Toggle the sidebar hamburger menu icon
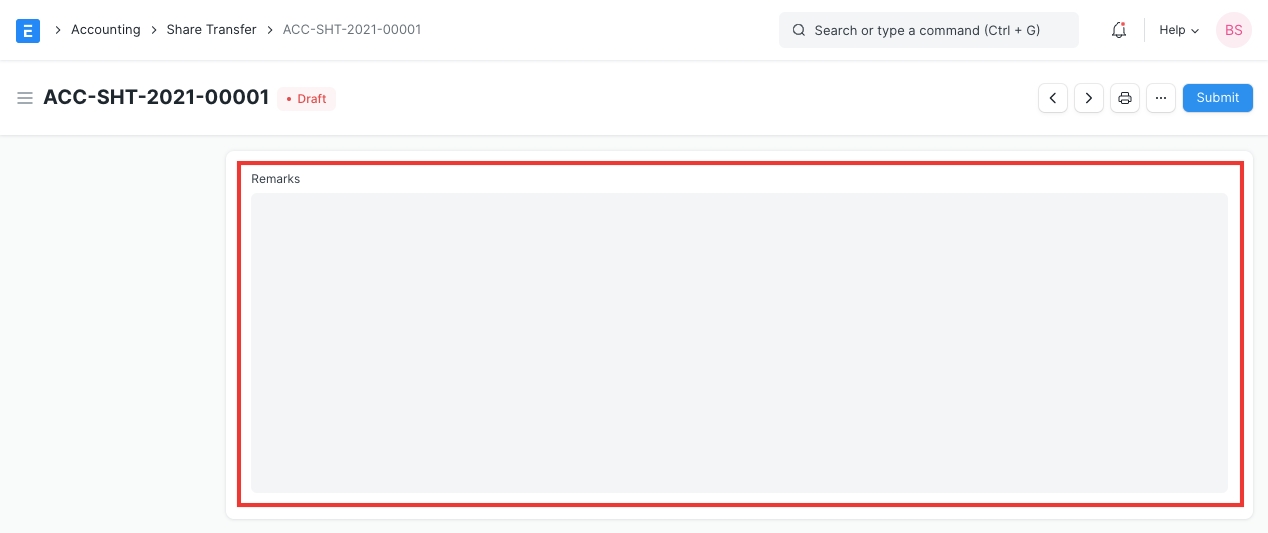 (x=25, y=98)
